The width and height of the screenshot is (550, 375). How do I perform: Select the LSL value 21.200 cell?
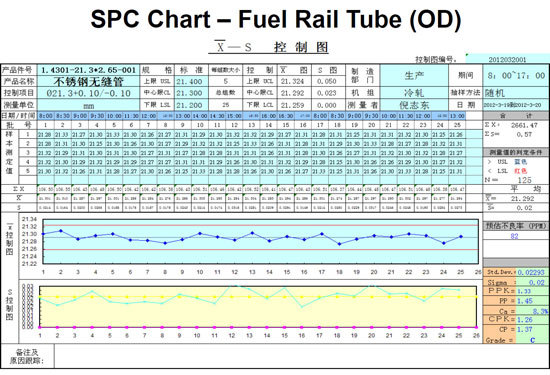(x=192, y=105)
